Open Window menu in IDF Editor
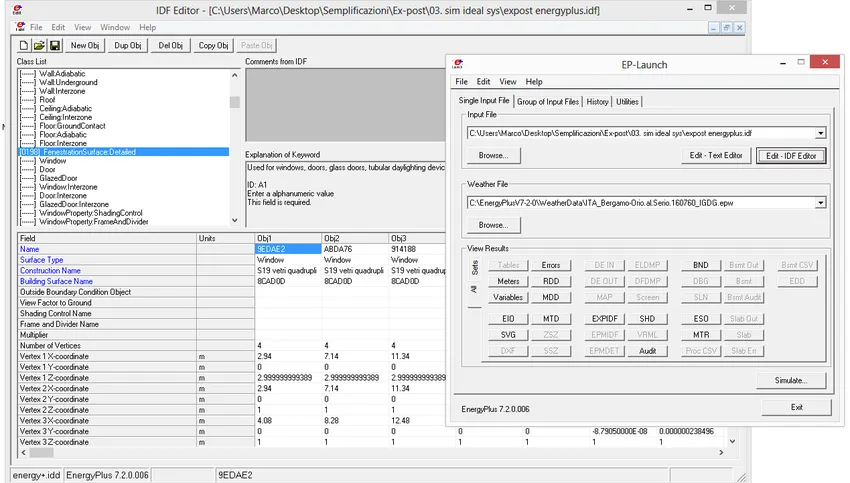This screenshot has width=850, height=483. click(x=115, y=27)
